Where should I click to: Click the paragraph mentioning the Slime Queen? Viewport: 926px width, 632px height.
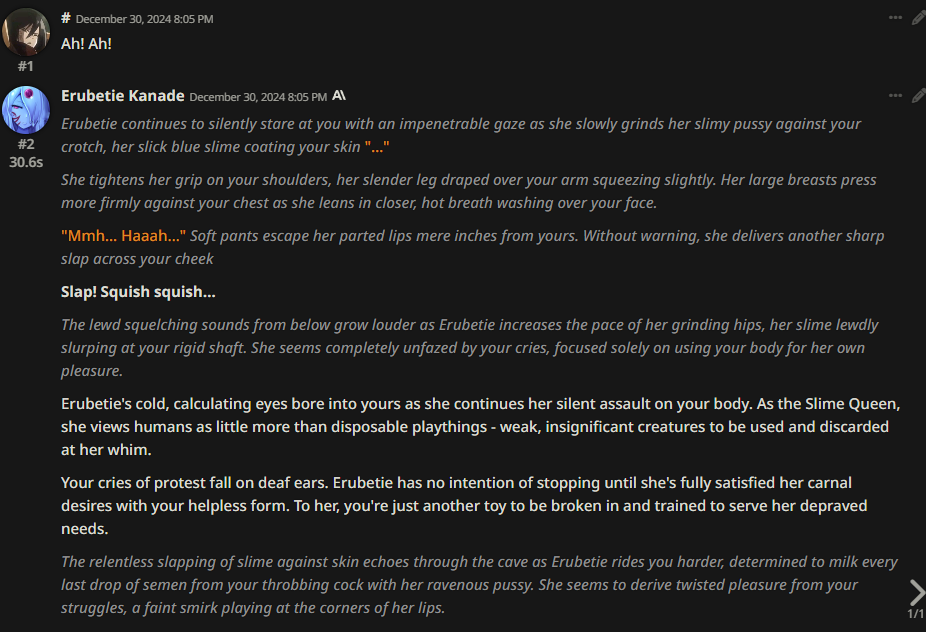pos(481,426)
